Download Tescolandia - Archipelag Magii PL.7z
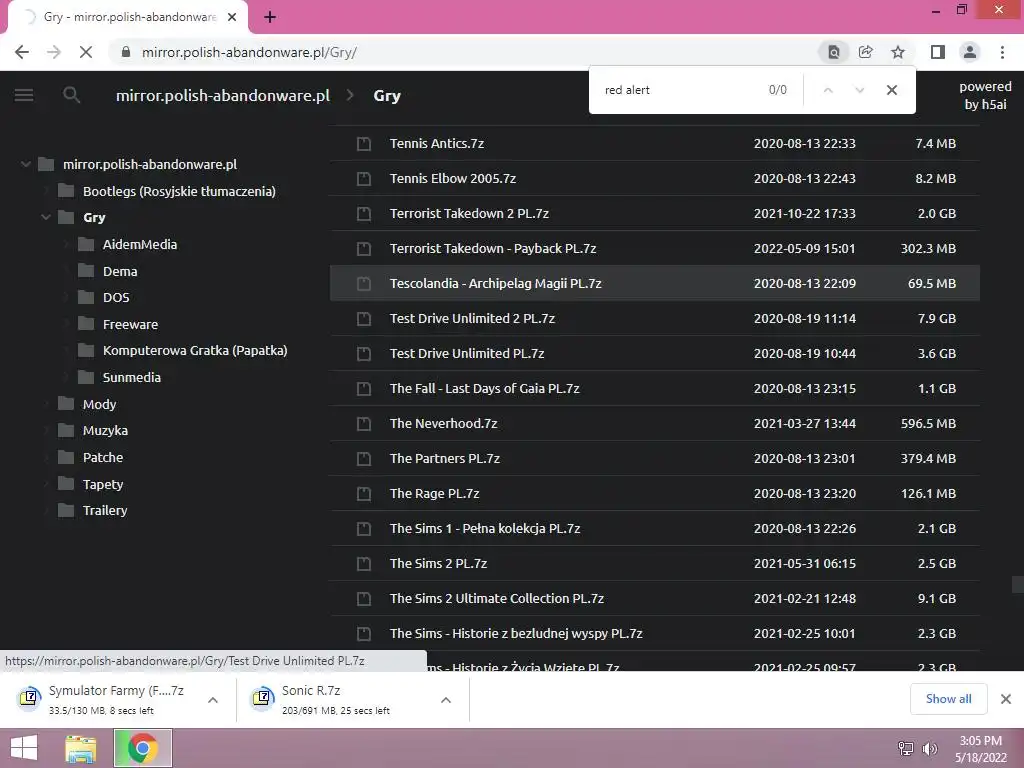Viewport: 1024px width, 768px height. point(496,283)
